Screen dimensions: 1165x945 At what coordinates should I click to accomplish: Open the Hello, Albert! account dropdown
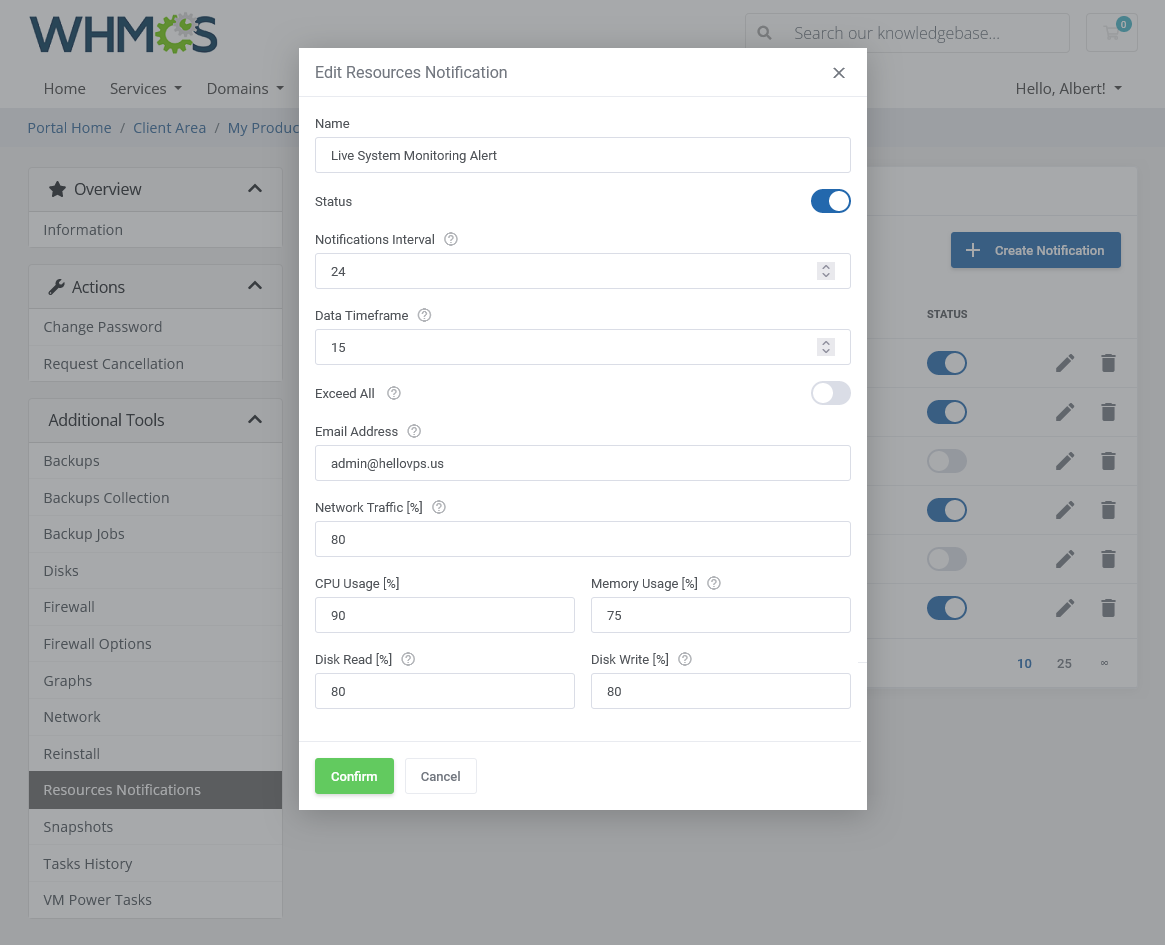tap(1068, 89)
